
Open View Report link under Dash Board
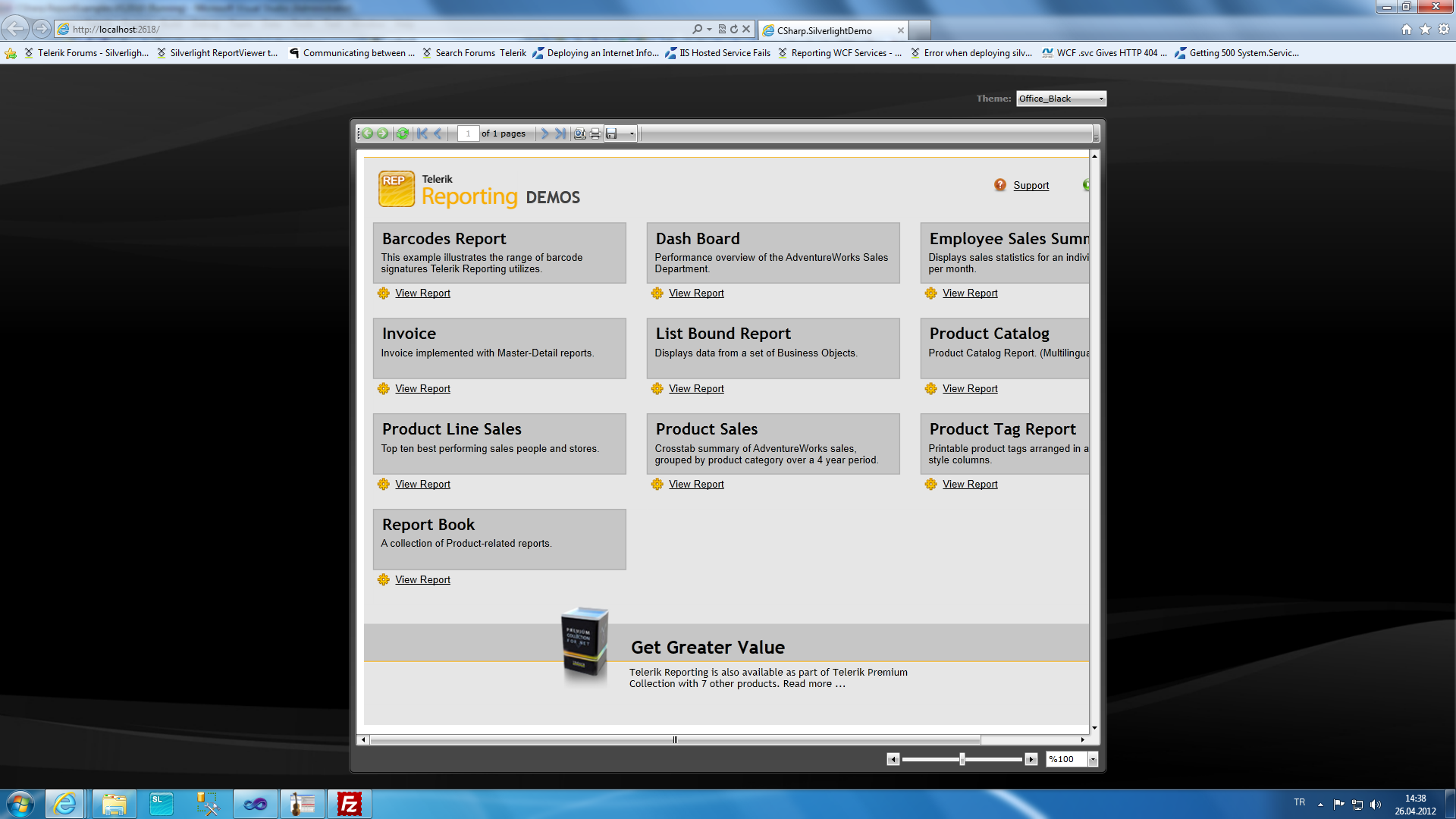tap(696, 293)
